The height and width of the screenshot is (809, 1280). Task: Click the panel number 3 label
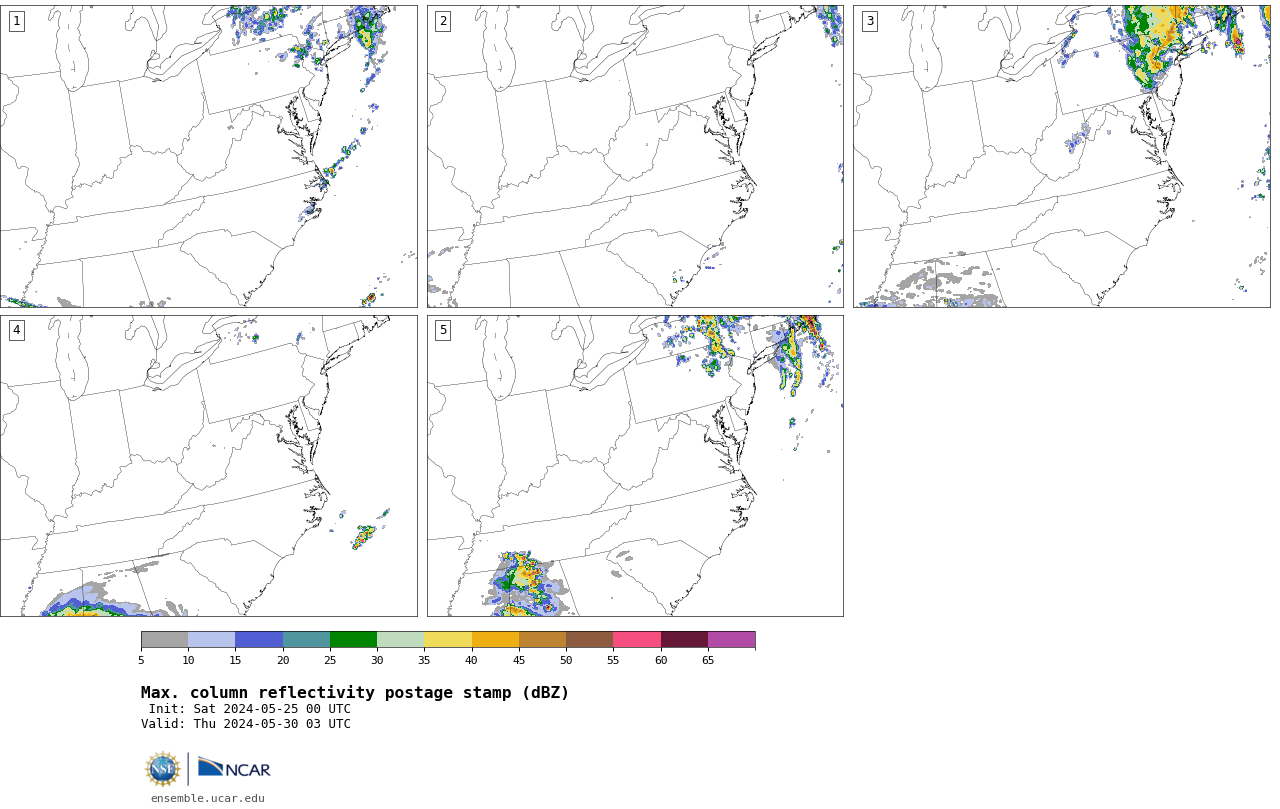(870, 21)
